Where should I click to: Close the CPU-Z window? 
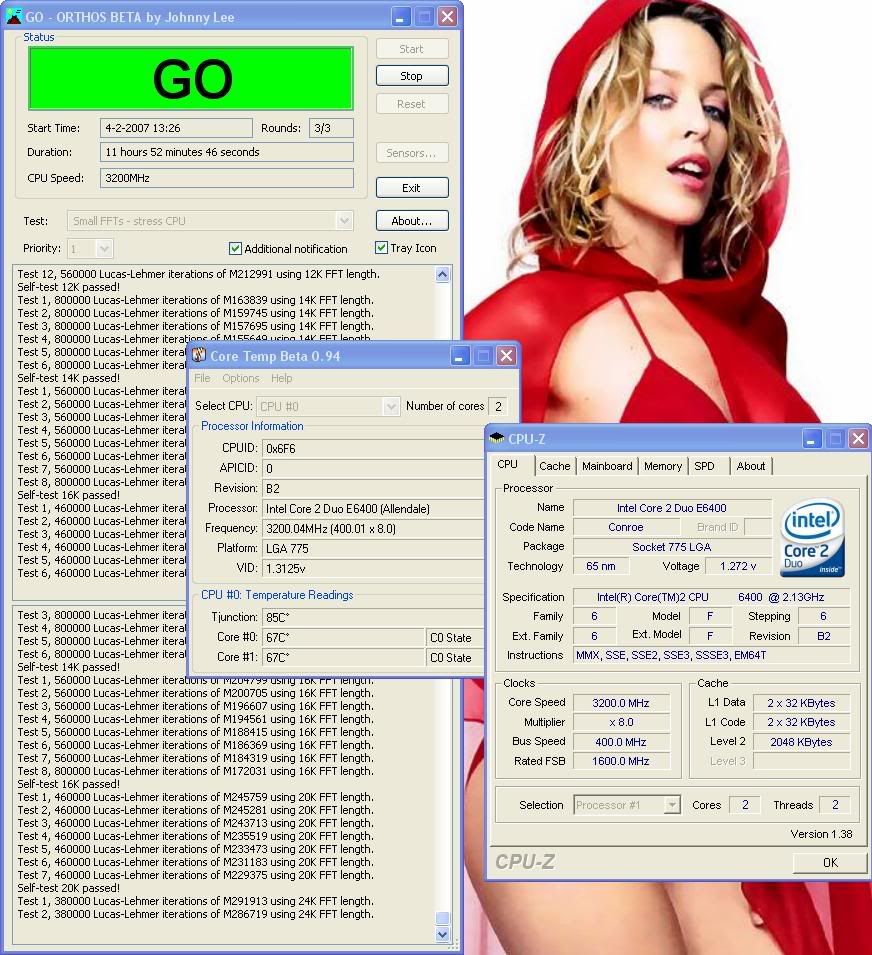(858, 439)
